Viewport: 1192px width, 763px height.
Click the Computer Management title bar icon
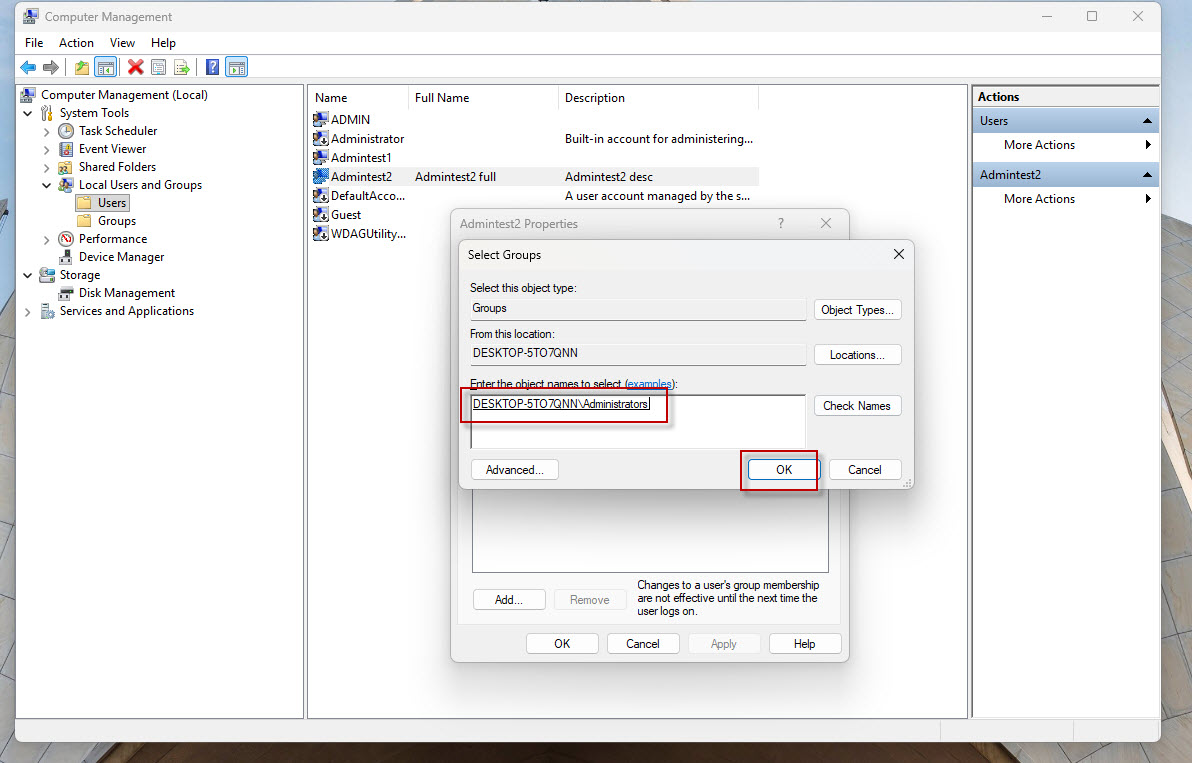pos(31,16)
